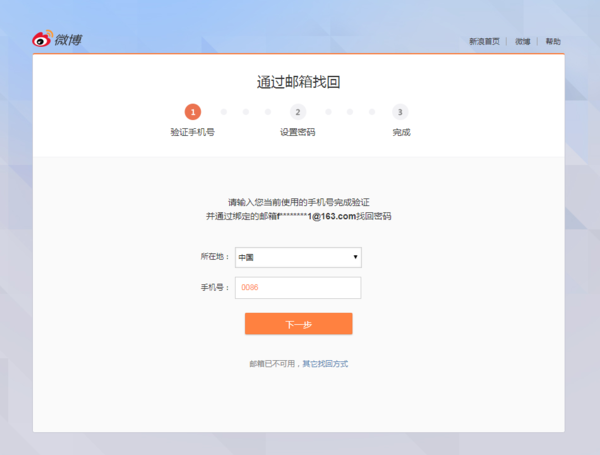Select the step 1 orange circle
The image size is (600, 455).
point(193,112)
